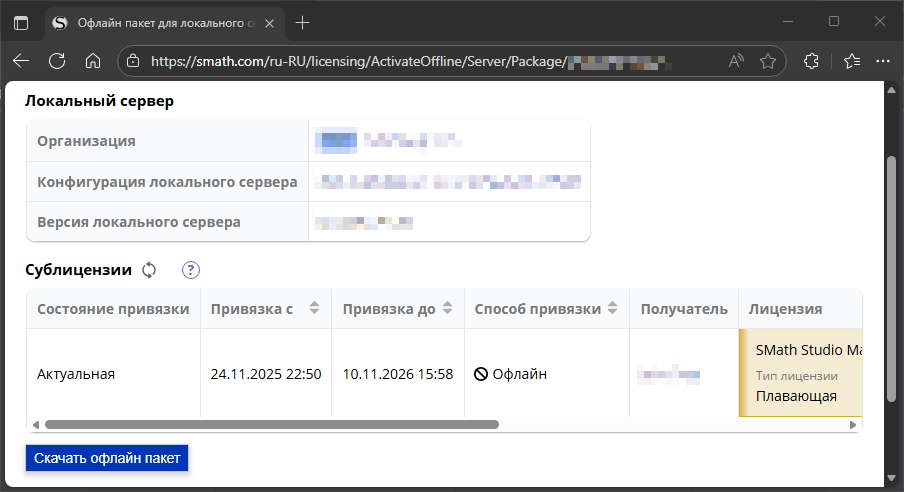
Task: Click the Тип лицензии label
Action: click(797, 376)
